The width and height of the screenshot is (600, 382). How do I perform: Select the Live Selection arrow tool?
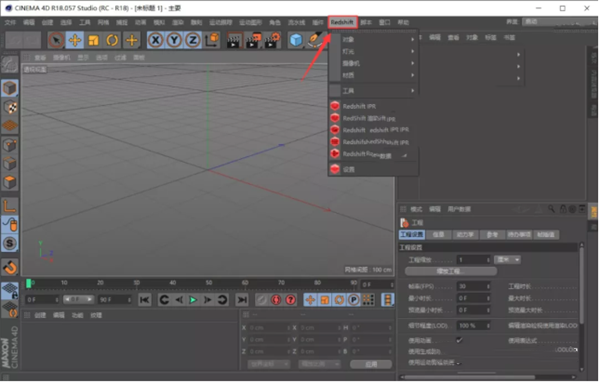56,40
